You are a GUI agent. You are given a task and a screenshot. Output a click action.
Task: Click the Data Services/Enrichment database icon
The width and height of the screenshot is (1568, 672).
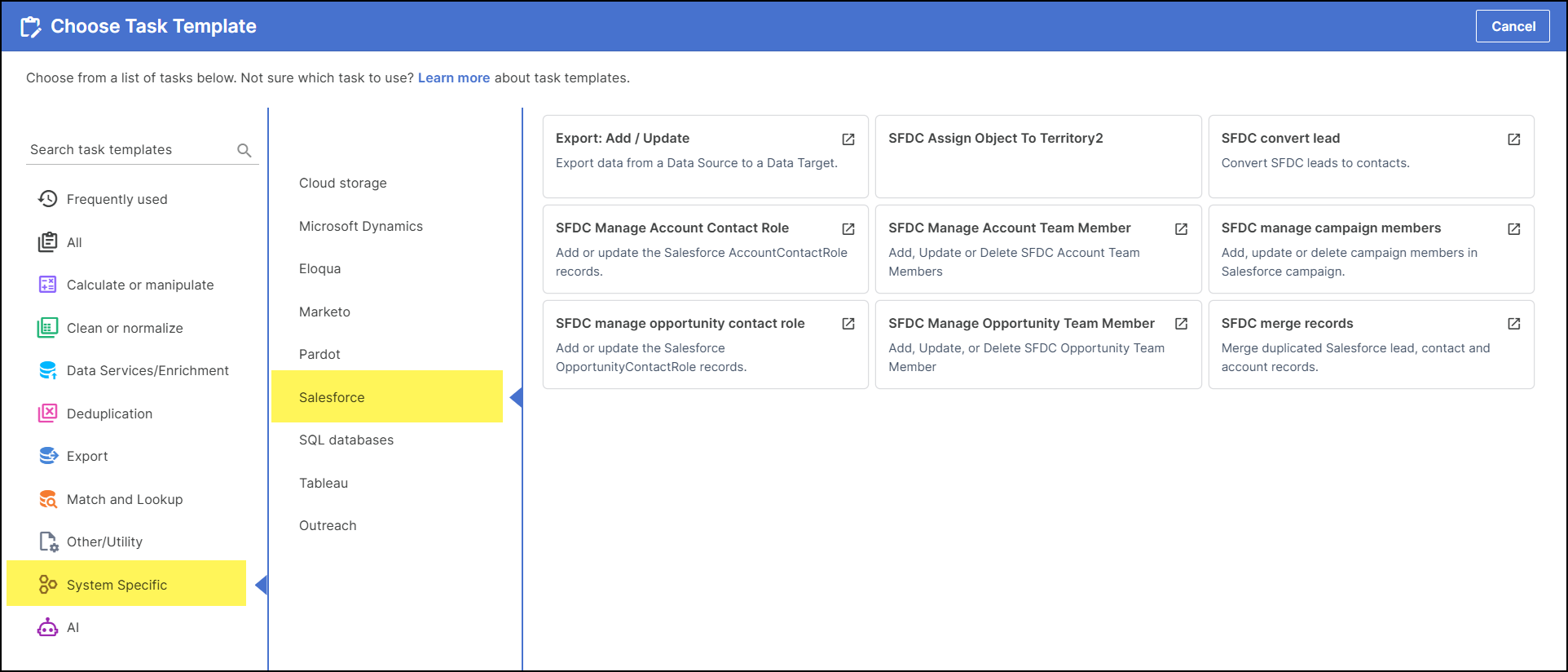(48, 370)
